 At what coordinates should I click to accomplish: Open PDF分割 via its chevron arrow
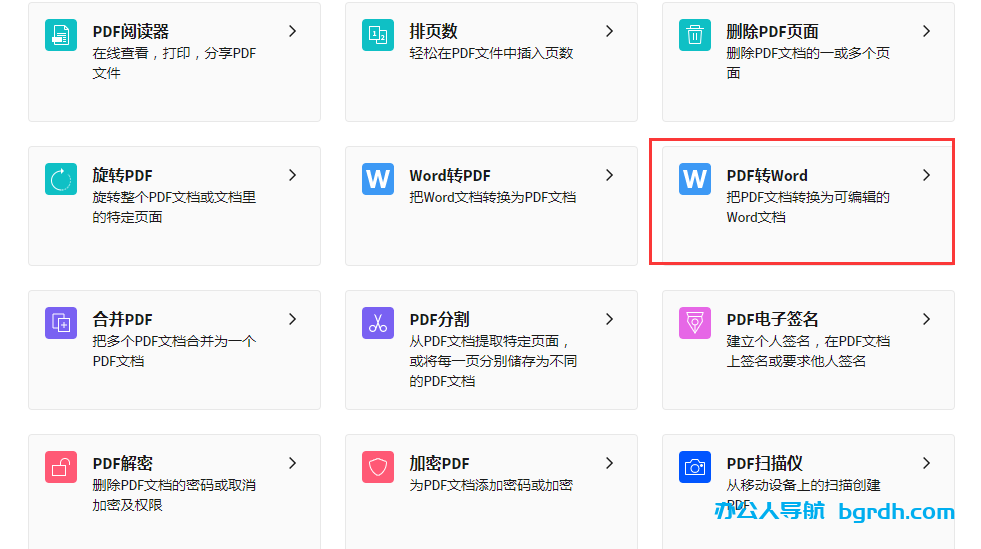point(610,319)
